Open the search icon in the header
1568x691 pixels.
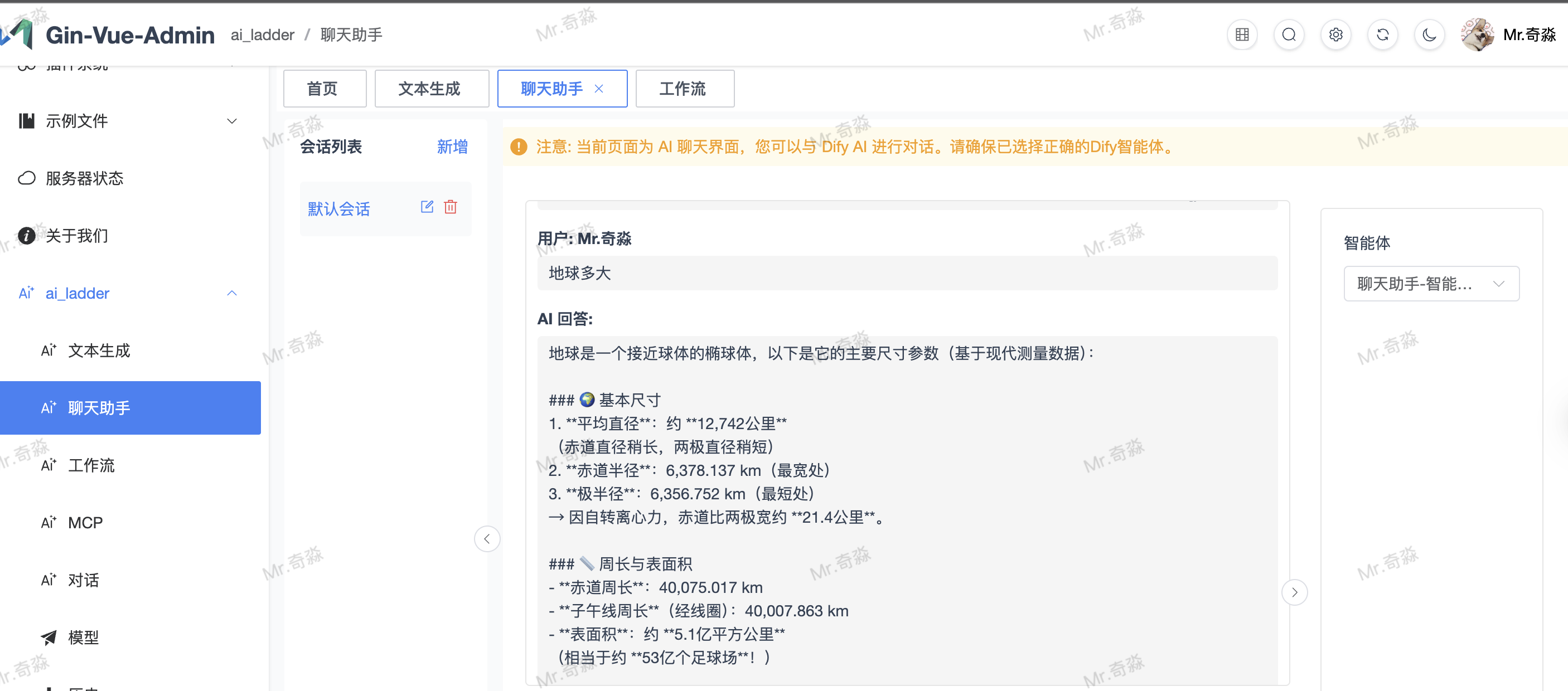pyautogui.click(x=1289, y=35)
